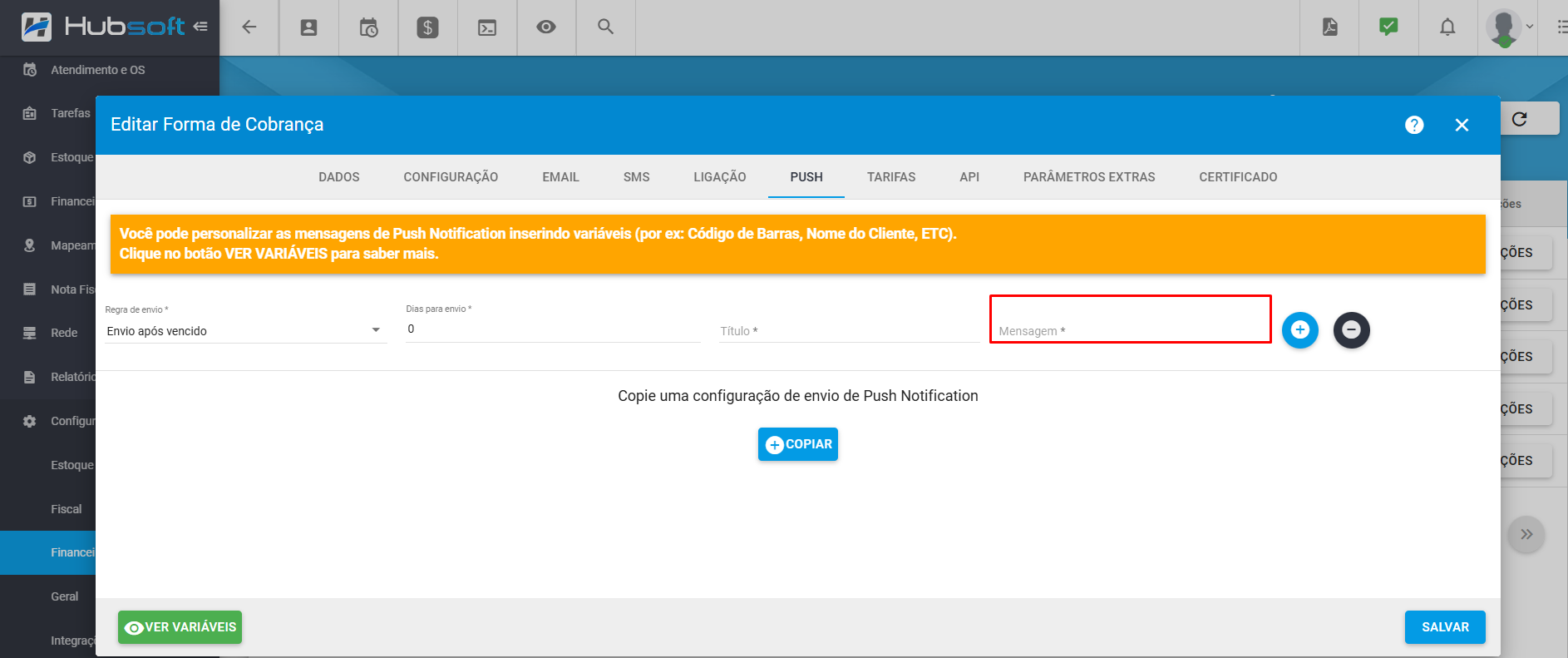Open notifications bell icon
The height and width of the screenshot is (658, 1568).
(1447, 27)
